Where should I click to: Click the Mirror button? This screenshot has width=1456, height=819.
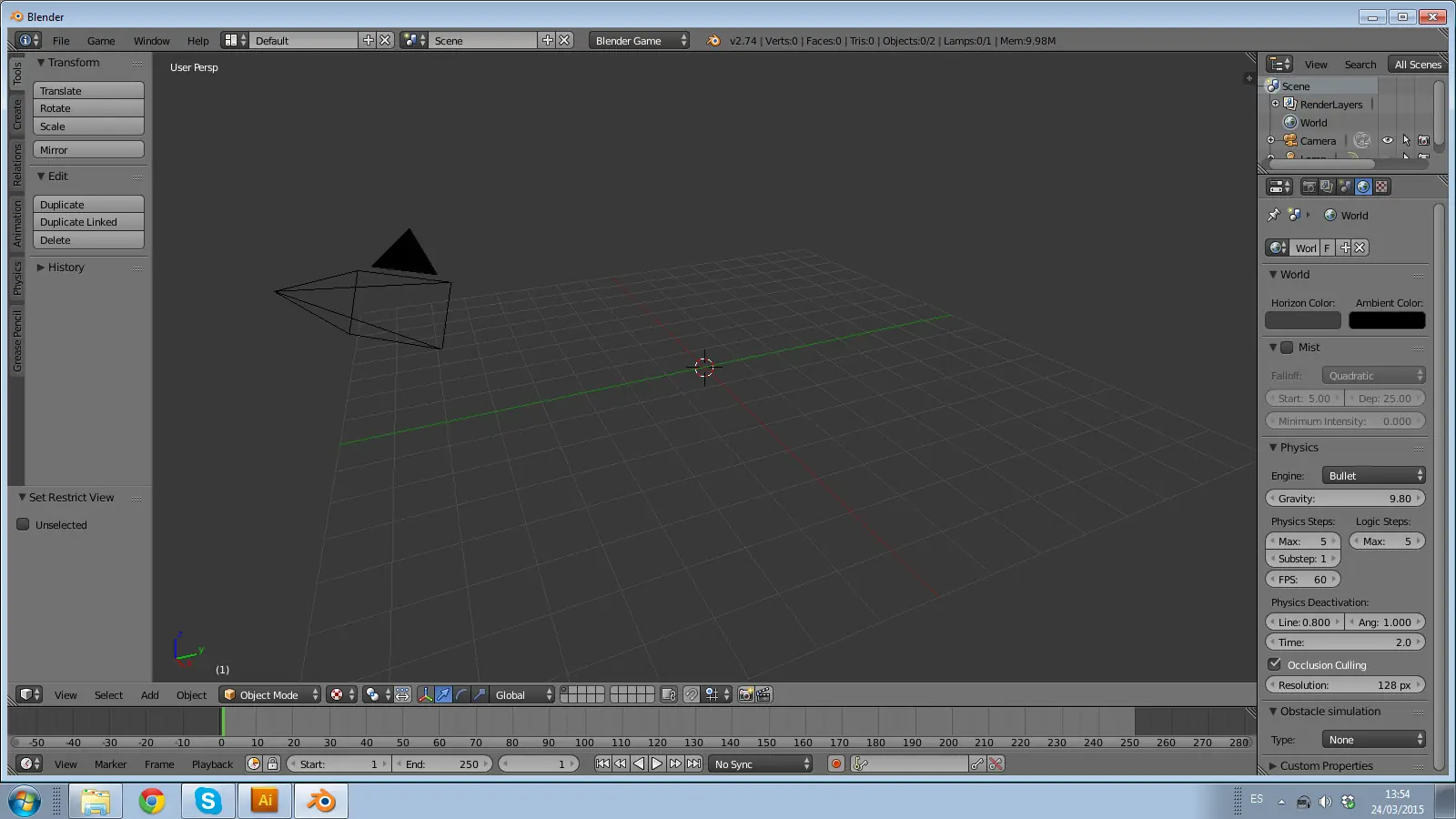(x=88, y=149)
